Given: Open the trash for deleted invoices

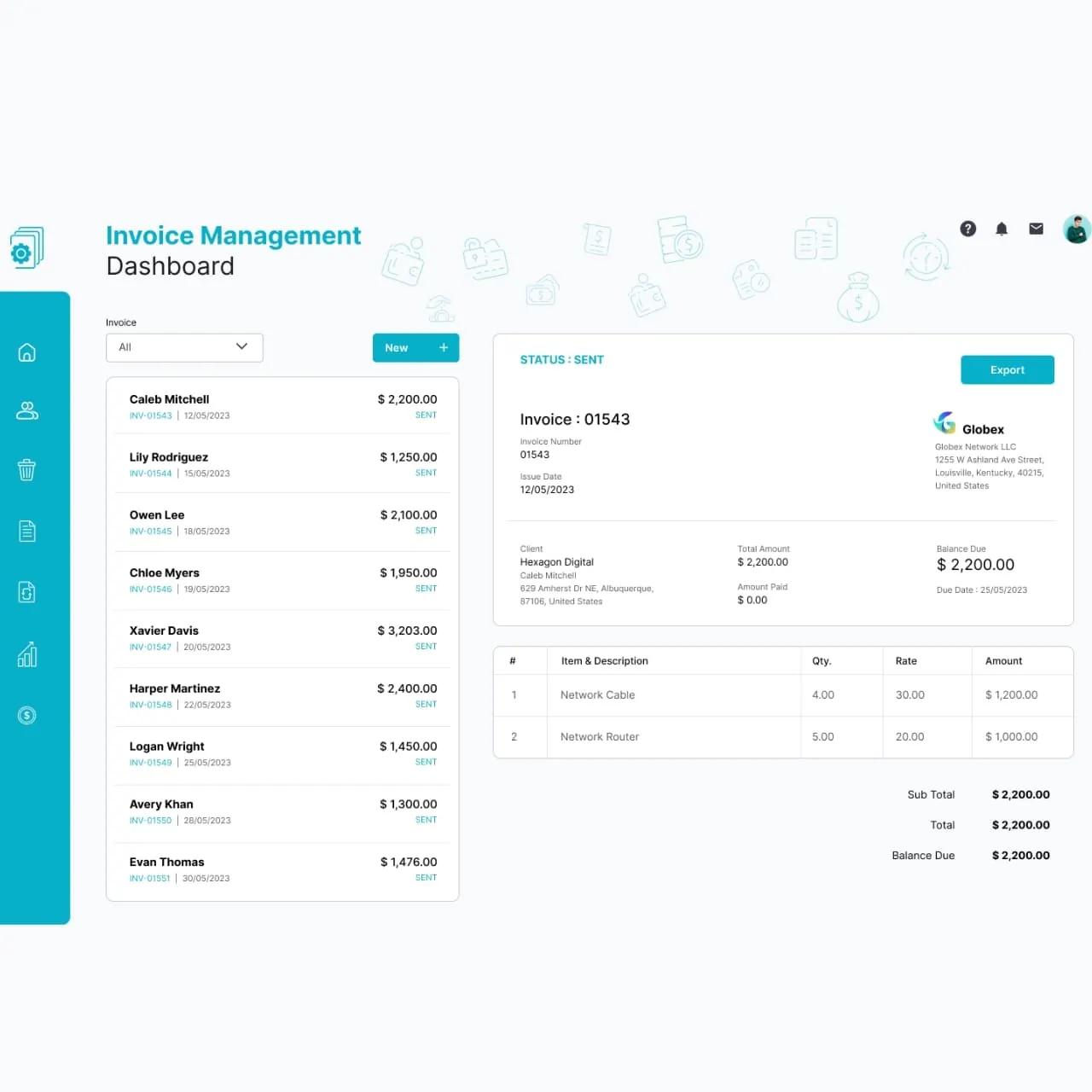Looking at the screenshot, I should coord(26,469).
